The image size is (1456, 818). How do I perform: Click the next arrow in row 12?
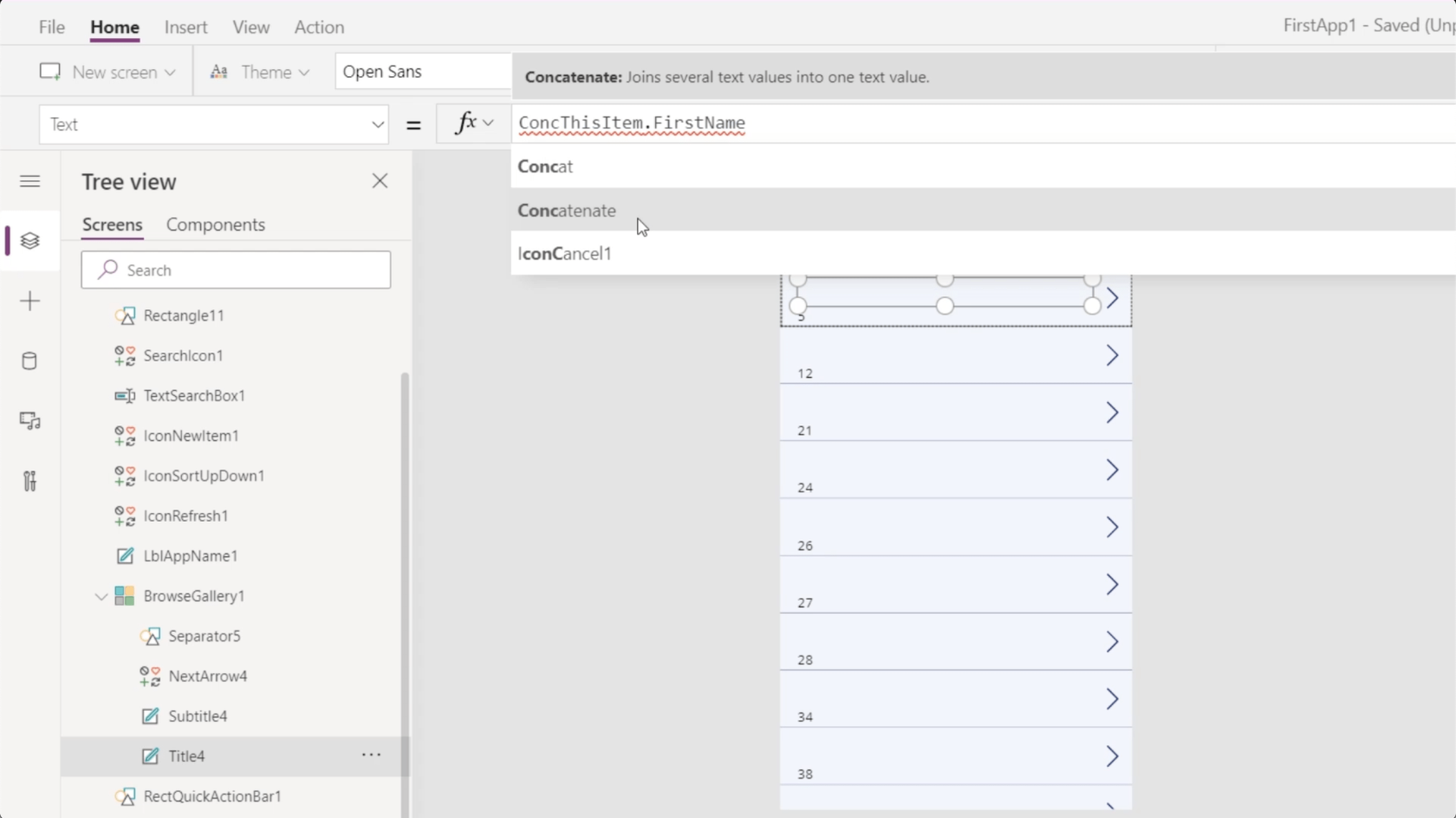tap(1112, 355)
